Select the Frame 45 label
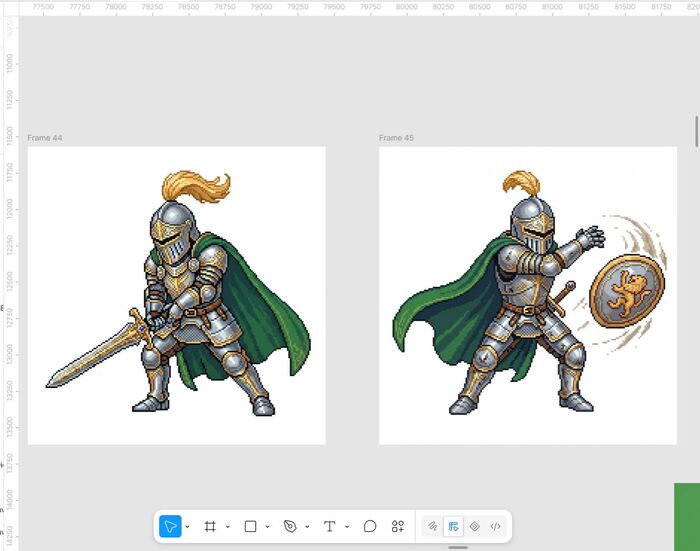 tap(396, 138)
